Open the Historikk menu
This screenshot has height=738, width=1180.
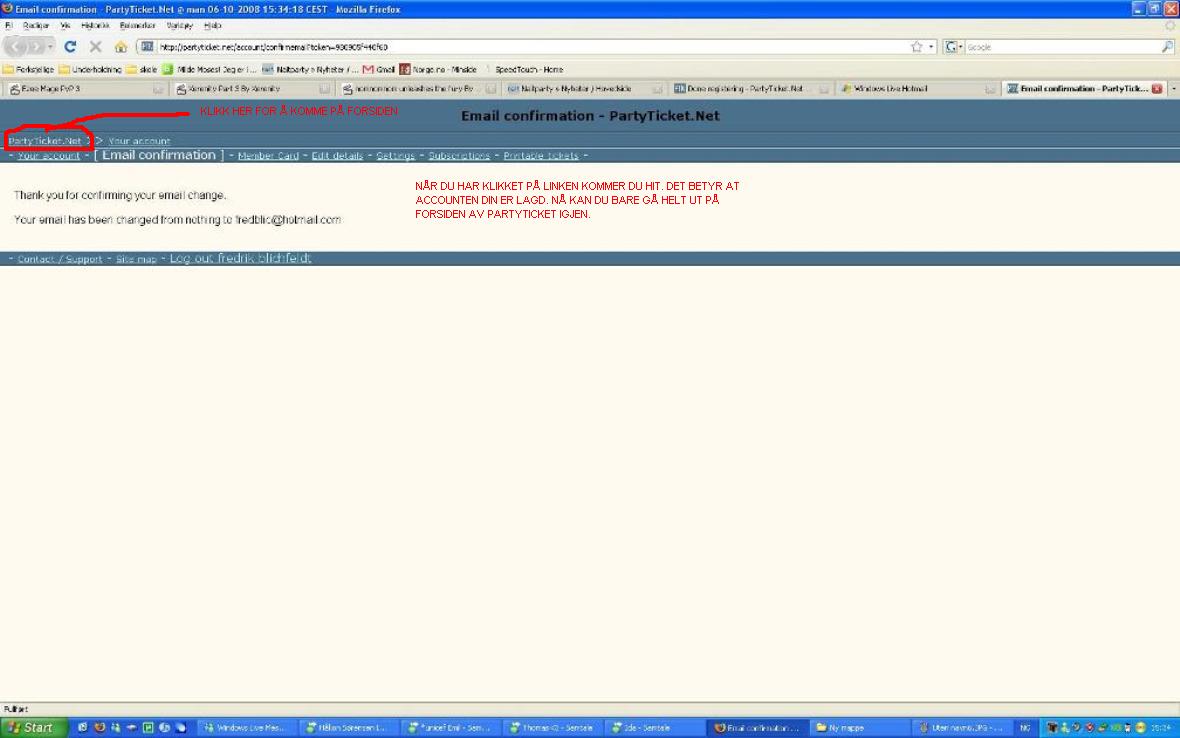(x=96, y=26)
